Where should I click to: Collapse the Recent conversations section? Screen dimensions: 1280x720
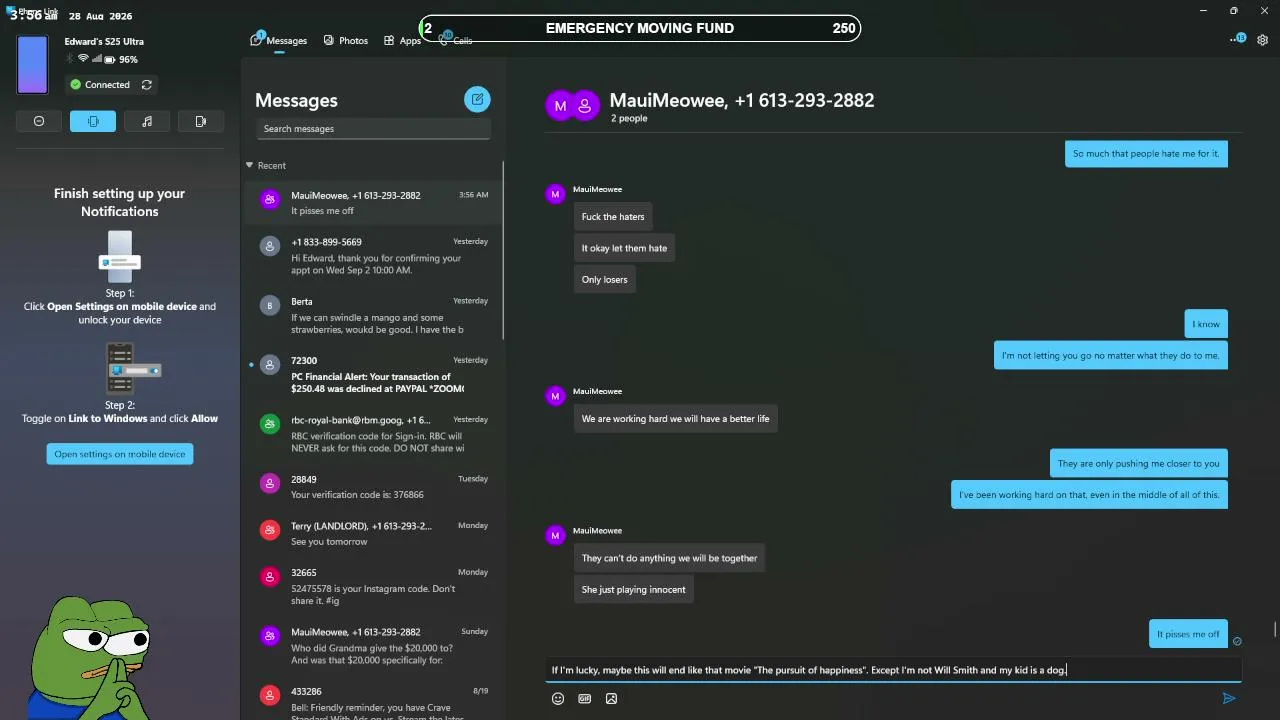pos(250,165)
